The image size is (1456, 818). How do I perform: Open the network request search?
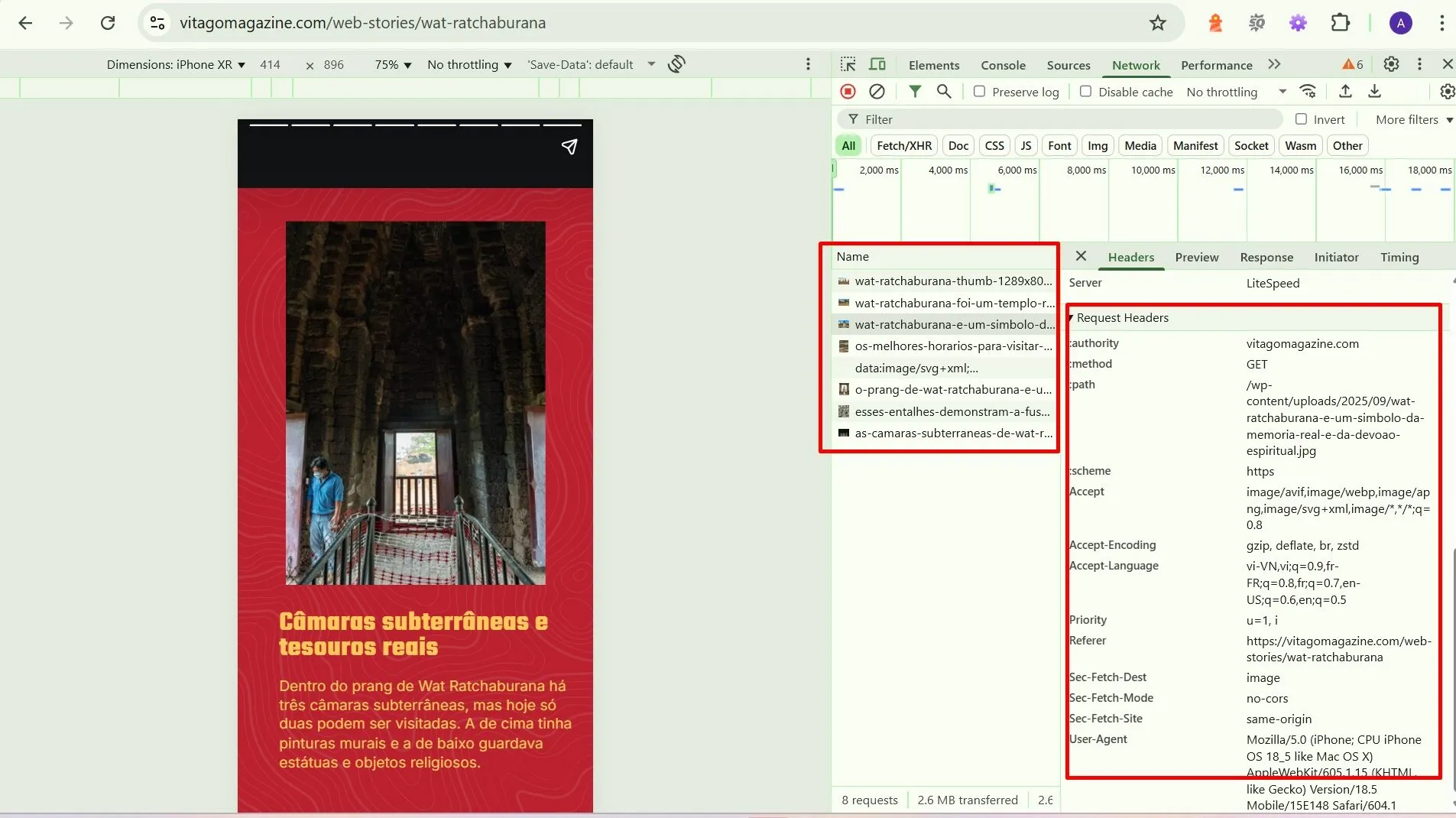coord(945,92)
